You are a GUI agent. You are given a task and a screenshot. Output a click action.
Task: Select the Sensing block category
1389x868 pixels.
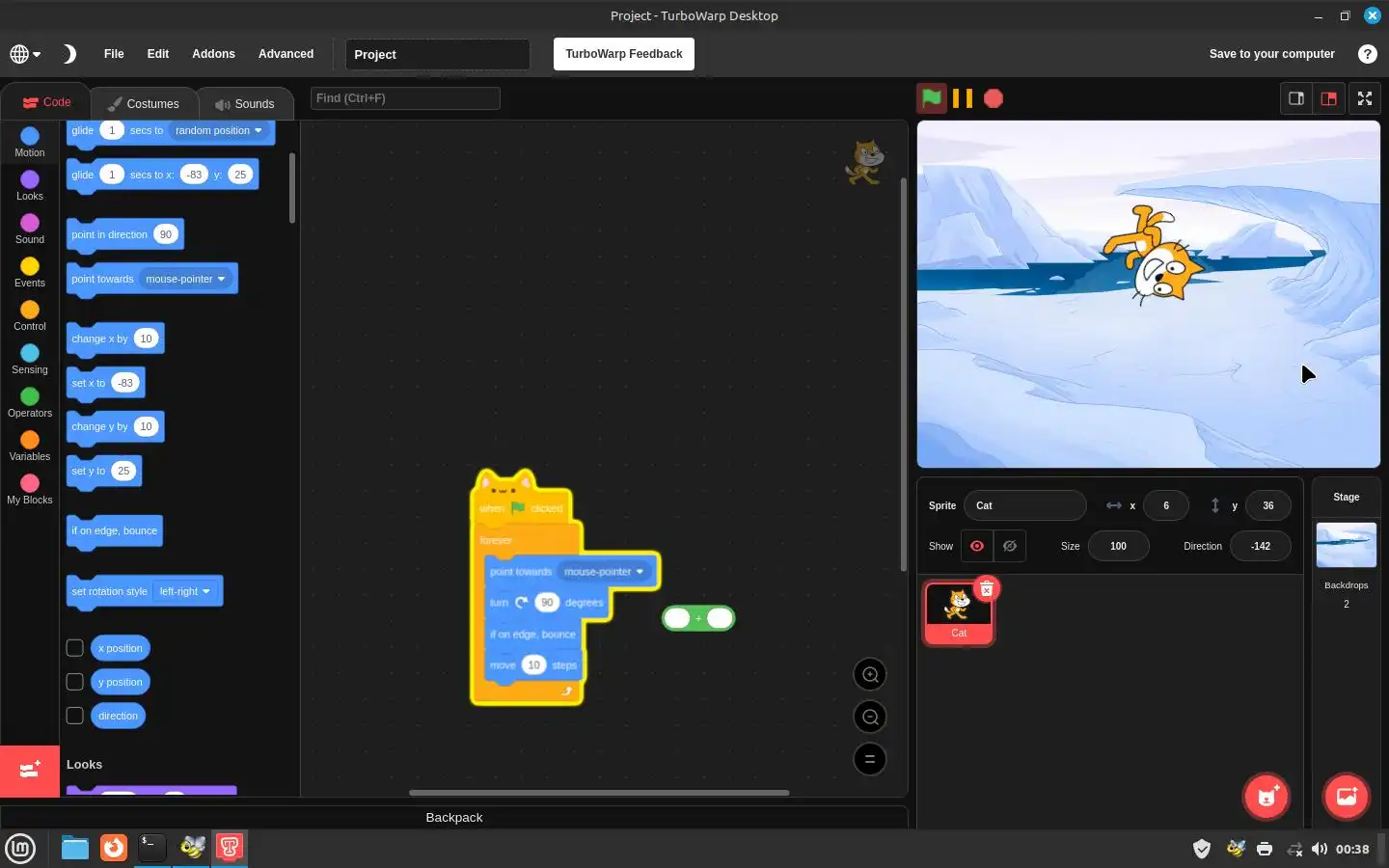coord(30,359)
